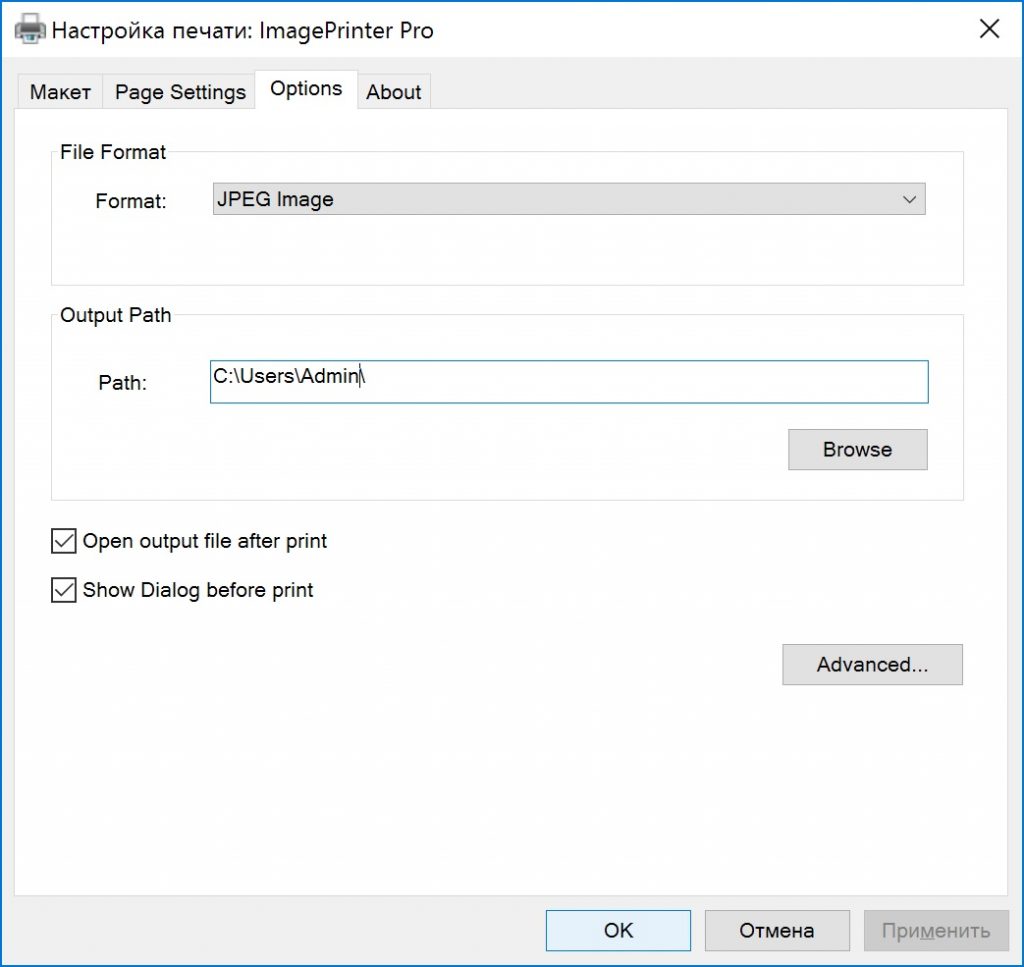Switch to the Макет tab
Image resolution: width=1024 pixels, height=967 pixels.
(60, 92)
